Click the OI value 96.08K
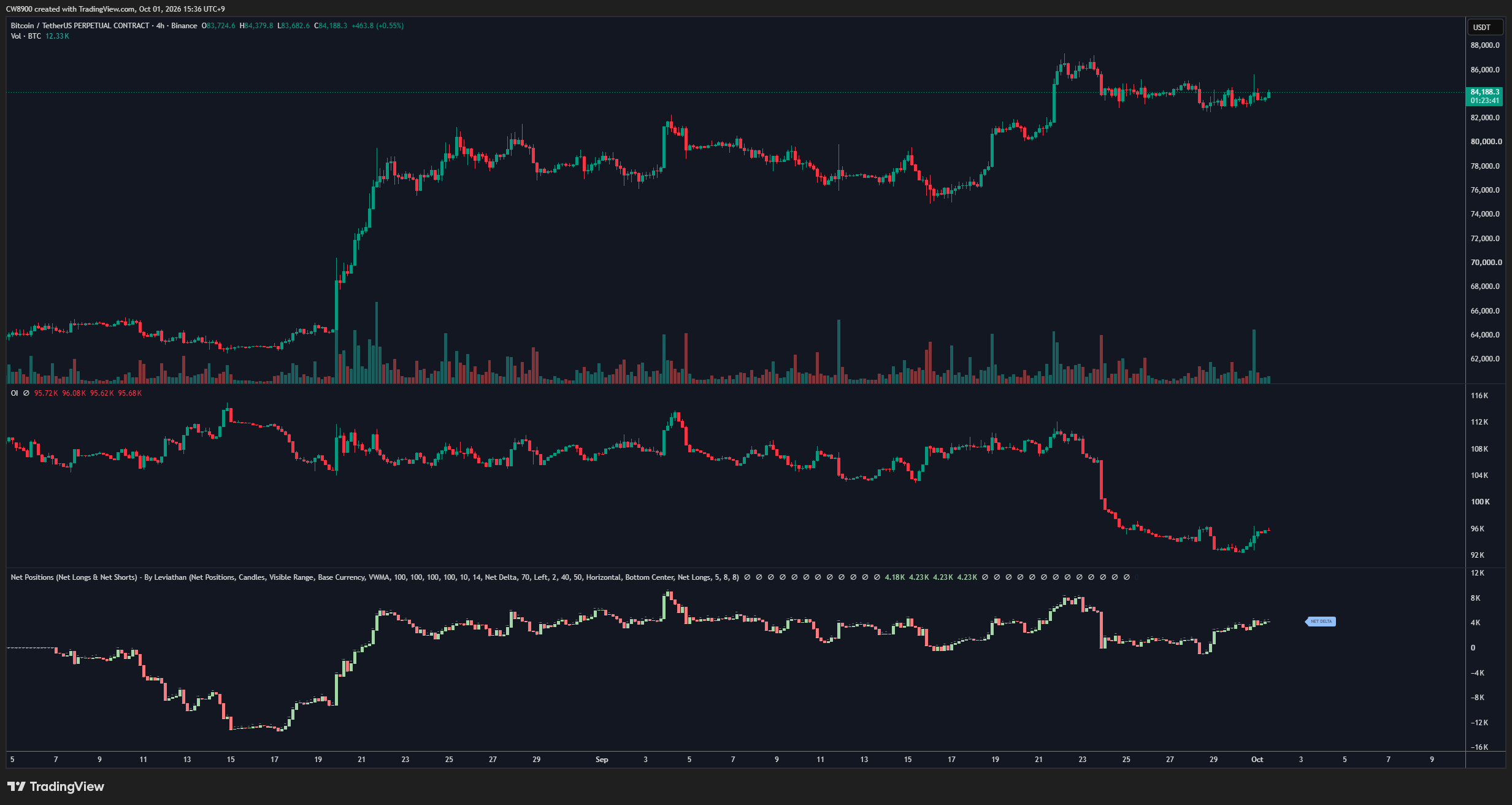Screen dimensions: 1512x805 click(74, 393)
